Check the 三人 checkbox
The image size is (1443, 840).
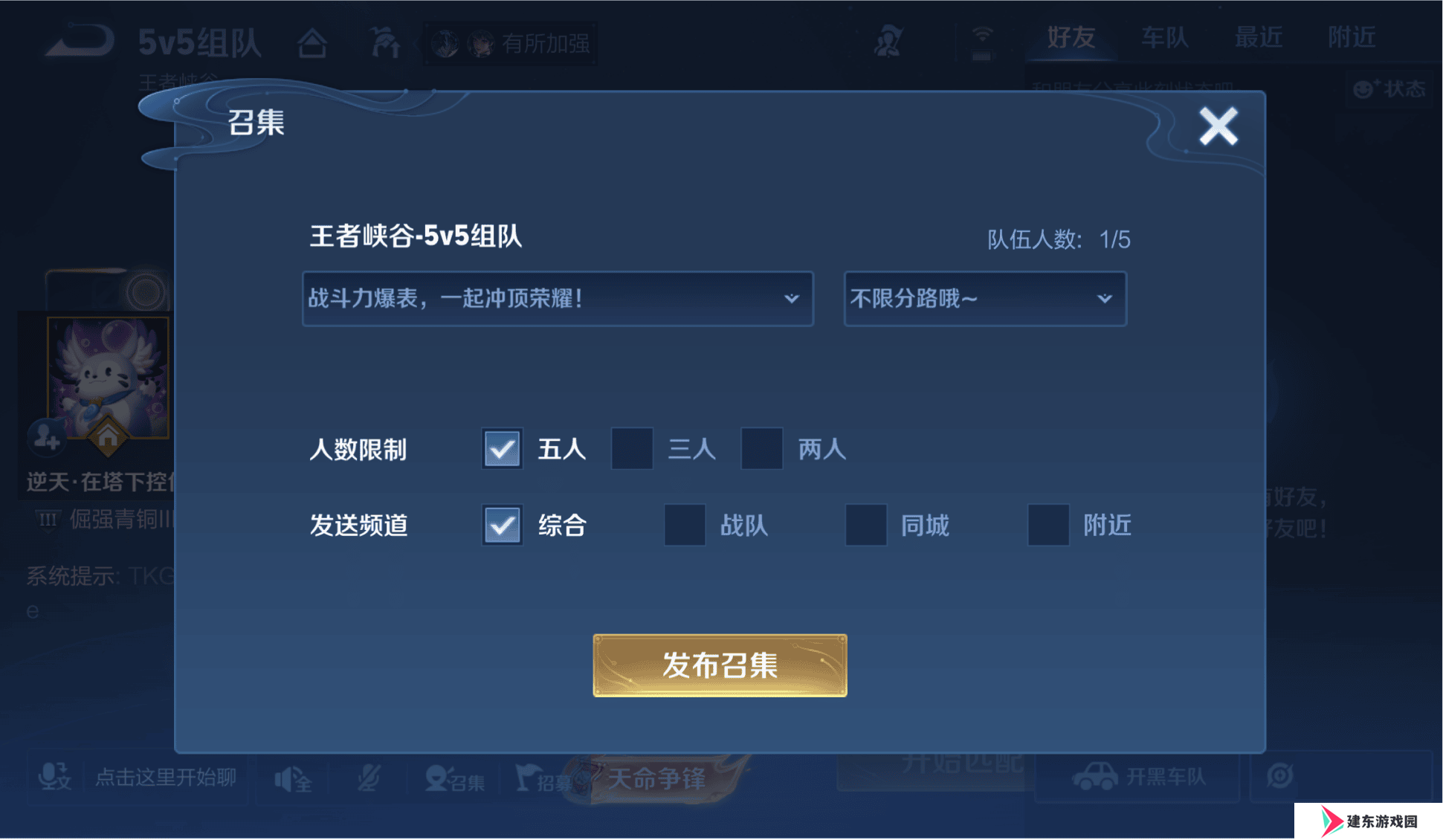(632, 448)
